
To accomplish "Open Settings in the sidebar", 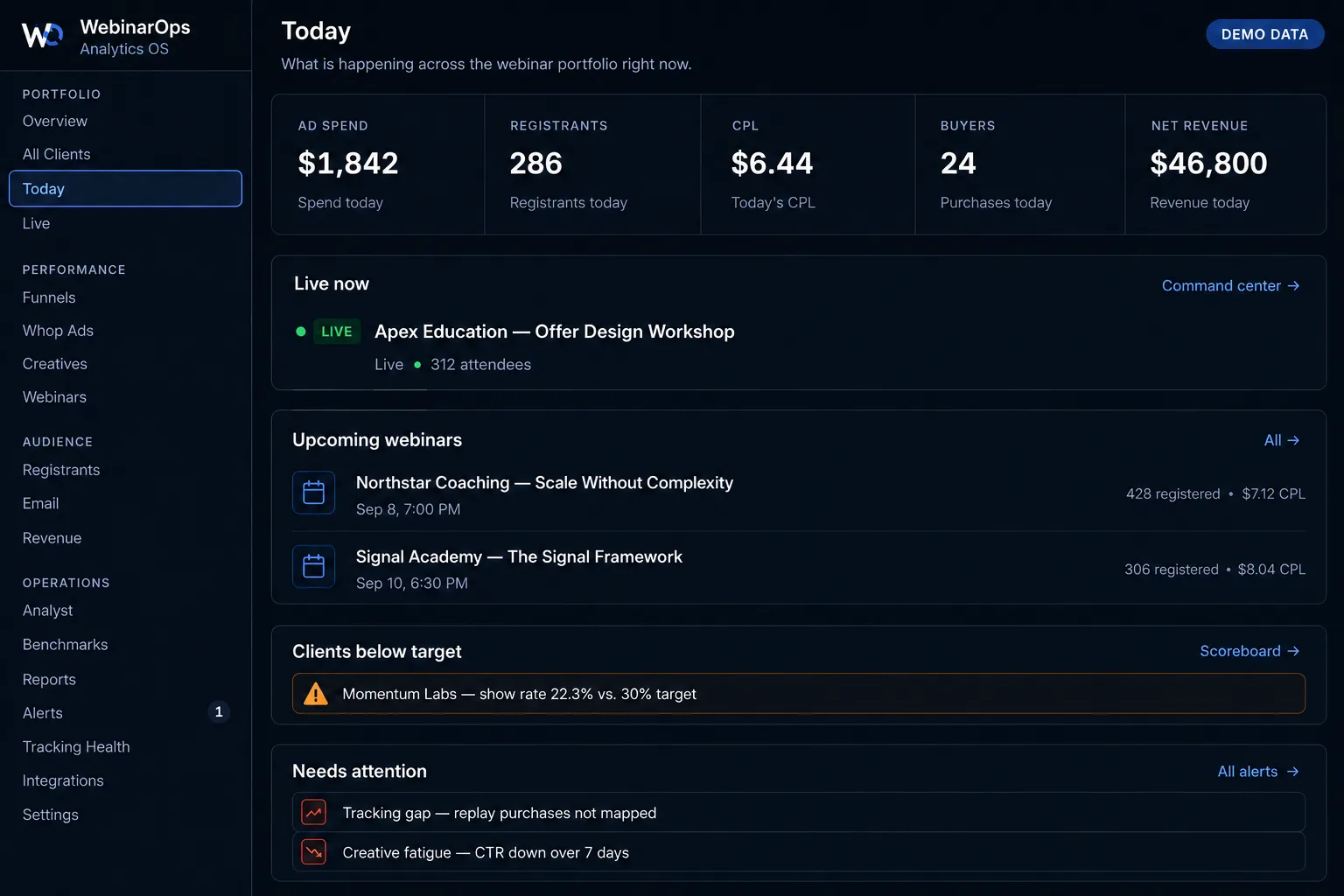I will pyautogui.click(x=51, y=815).
